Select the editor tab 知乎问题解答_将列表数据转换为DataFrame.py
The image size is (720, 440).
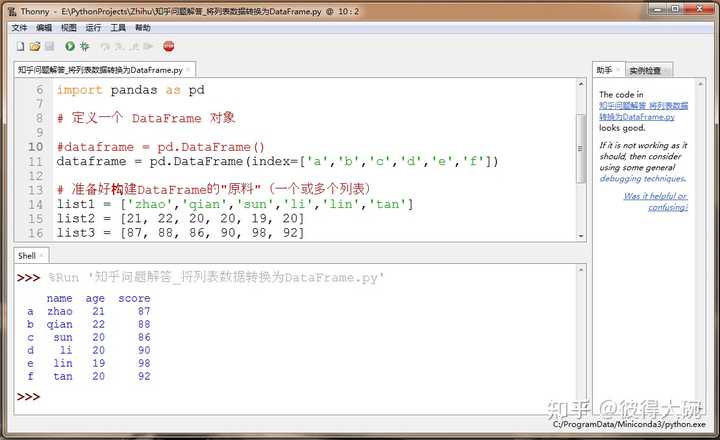100,70
